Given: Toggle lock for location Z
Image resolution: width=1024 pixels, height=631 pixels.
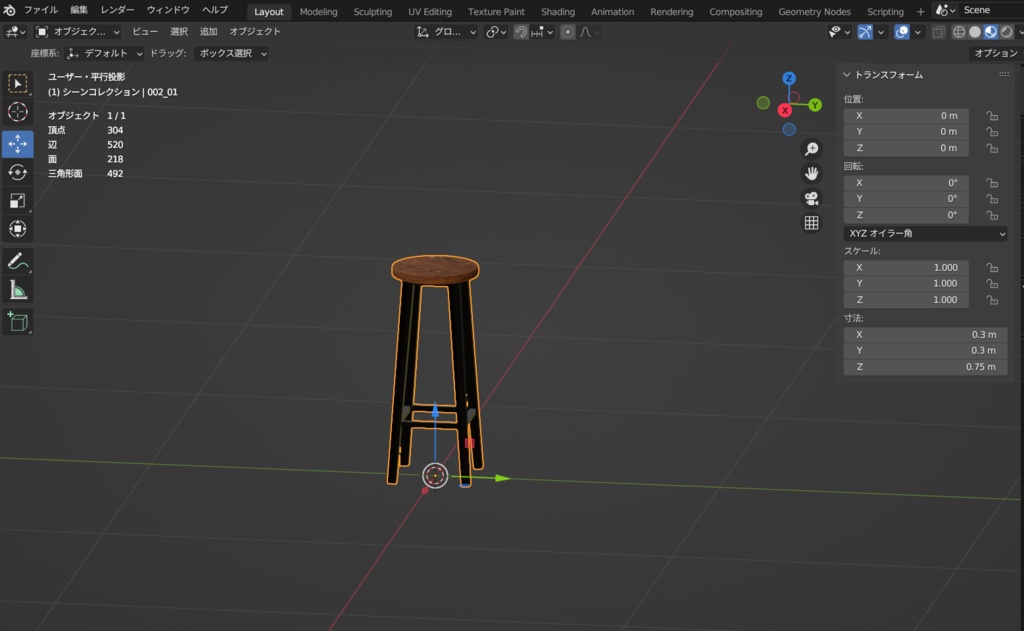Looking at the screenshot, I should (x=992, y=148).
